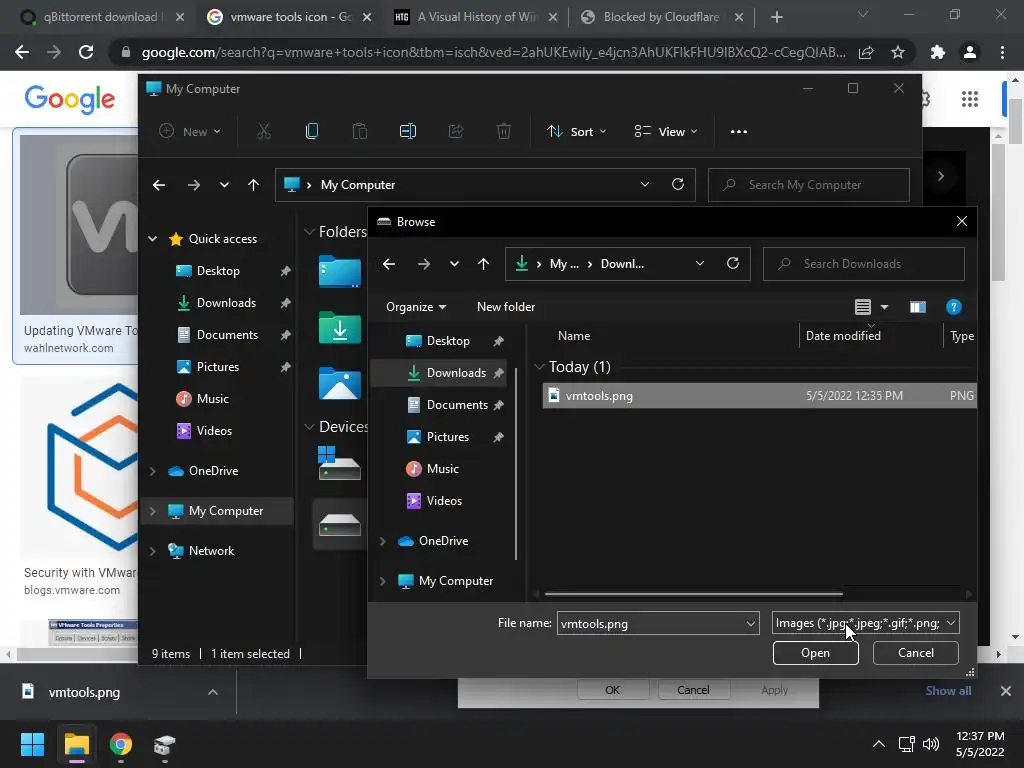
Task: Click the Rename icon in My Computer toolbar
Action: pyautogui.click(x=408, y=131)
